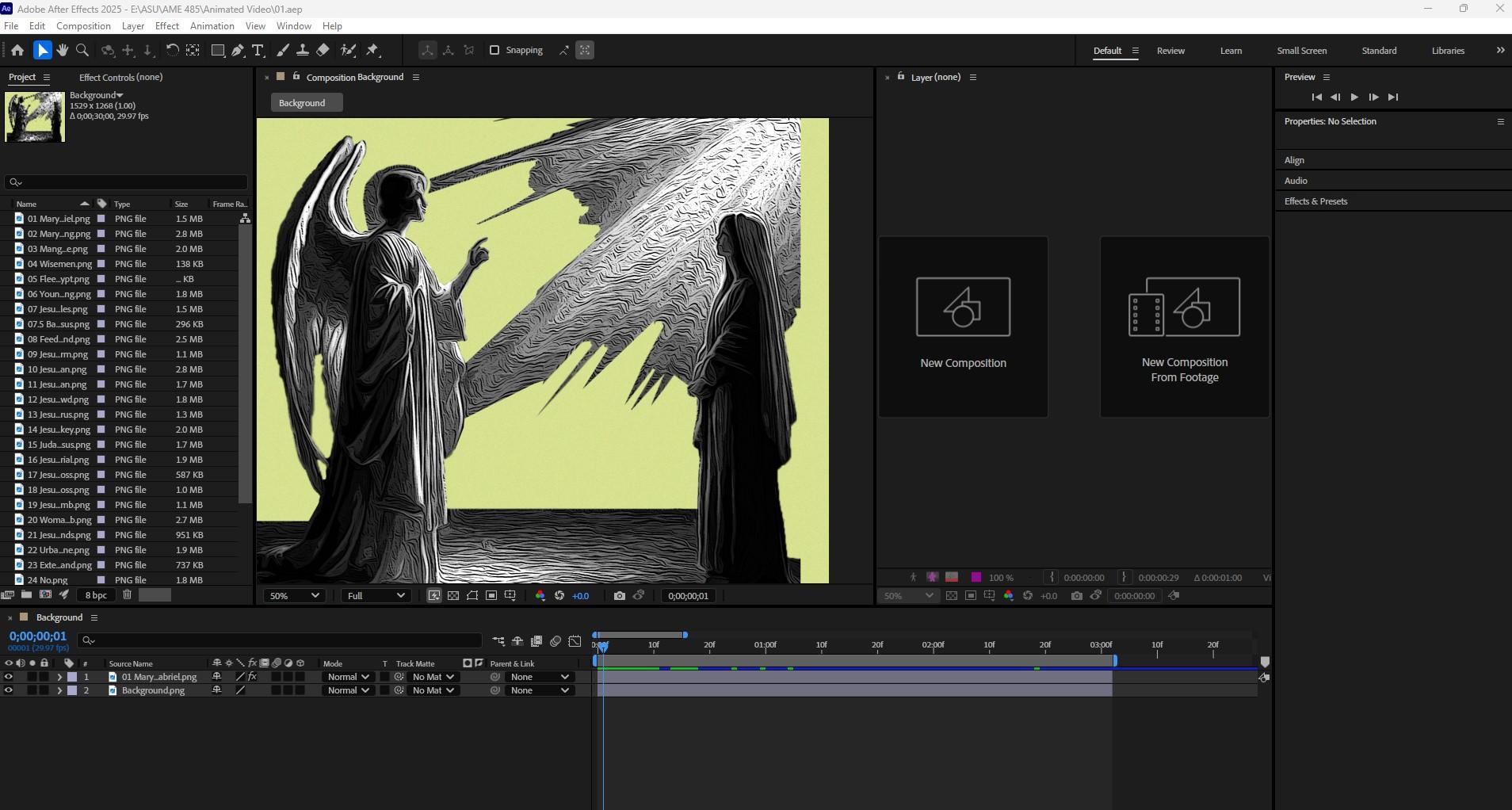
Task: Toggle Frame Blending for timeline layers
Action: coord(536,641)
